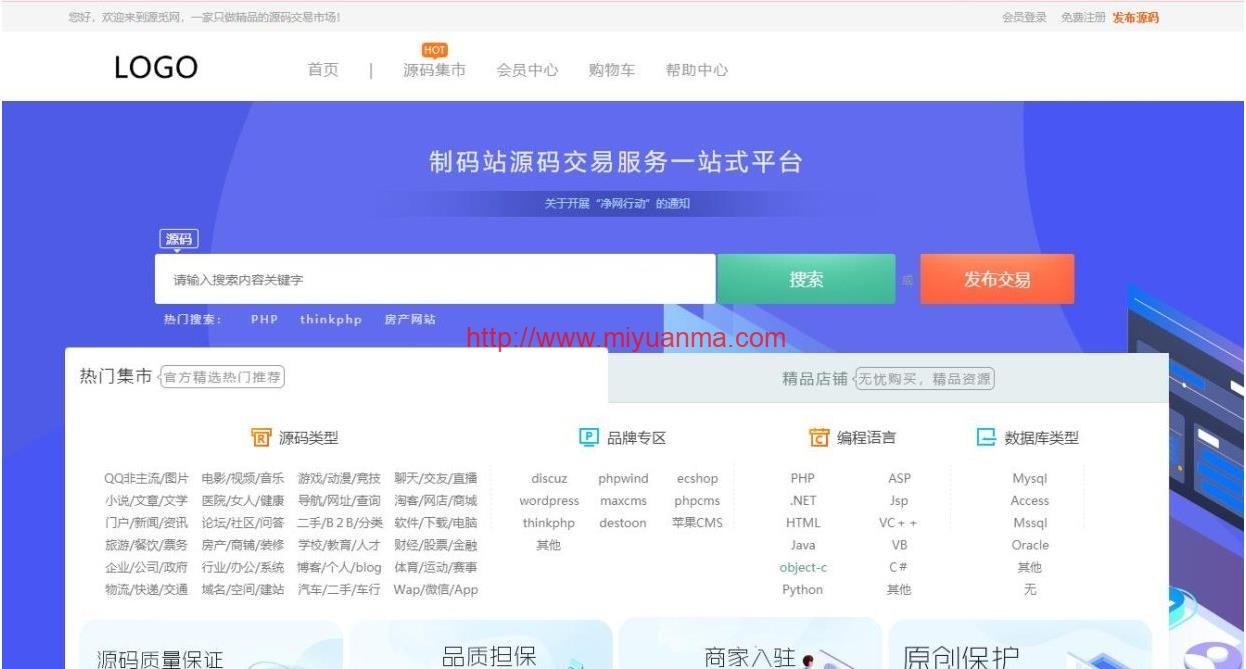This screenshot has height=669, width=1246.
Task: Open the 论坛/社区/问答 category
Action: tap(243, 523)
